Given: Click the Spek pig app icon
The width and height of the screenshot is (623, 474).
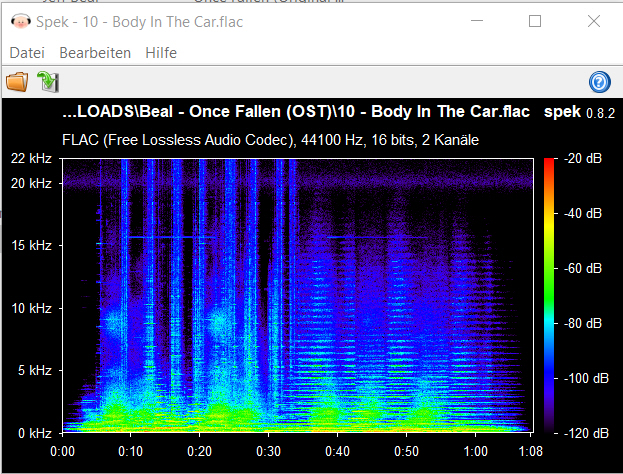Looking at the screenshot, I should tap(21, 21).
